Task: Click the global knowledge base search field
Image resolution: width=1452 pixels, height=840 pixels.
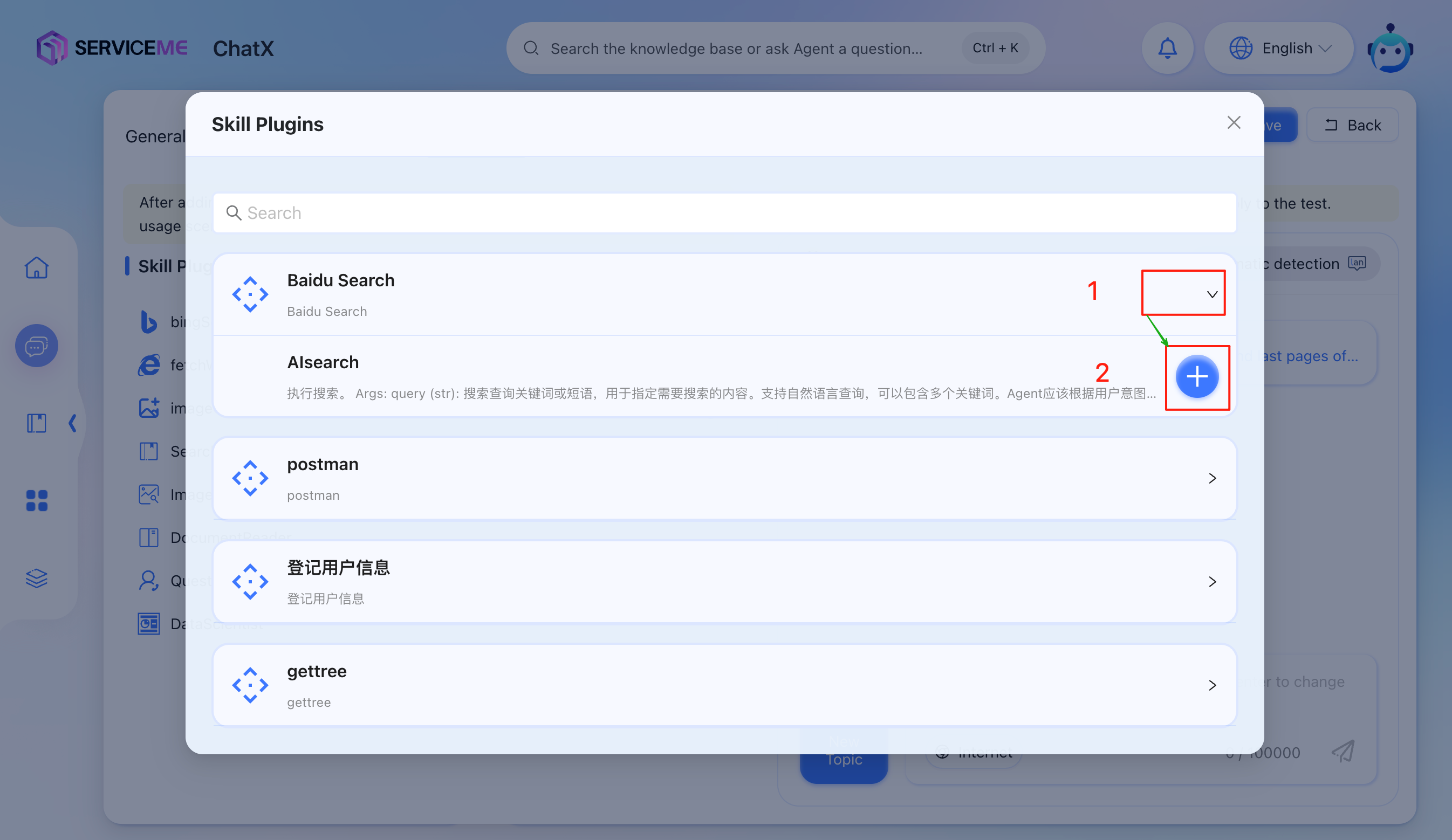Action: [x=776, y=49]
